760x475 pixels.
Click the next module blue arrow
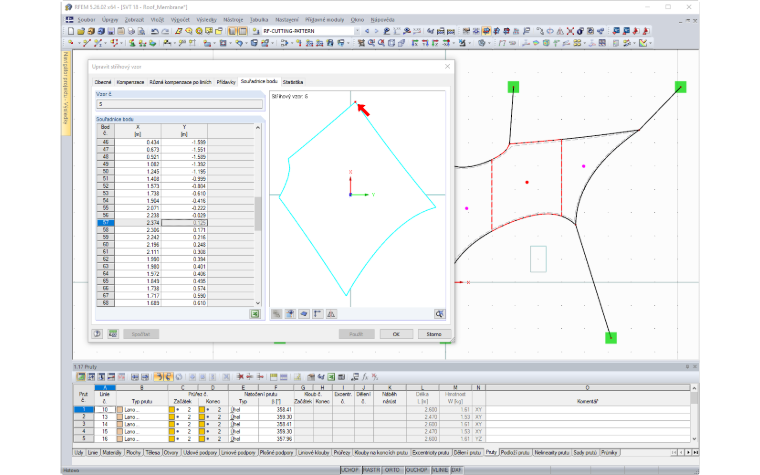click(377, 31)
